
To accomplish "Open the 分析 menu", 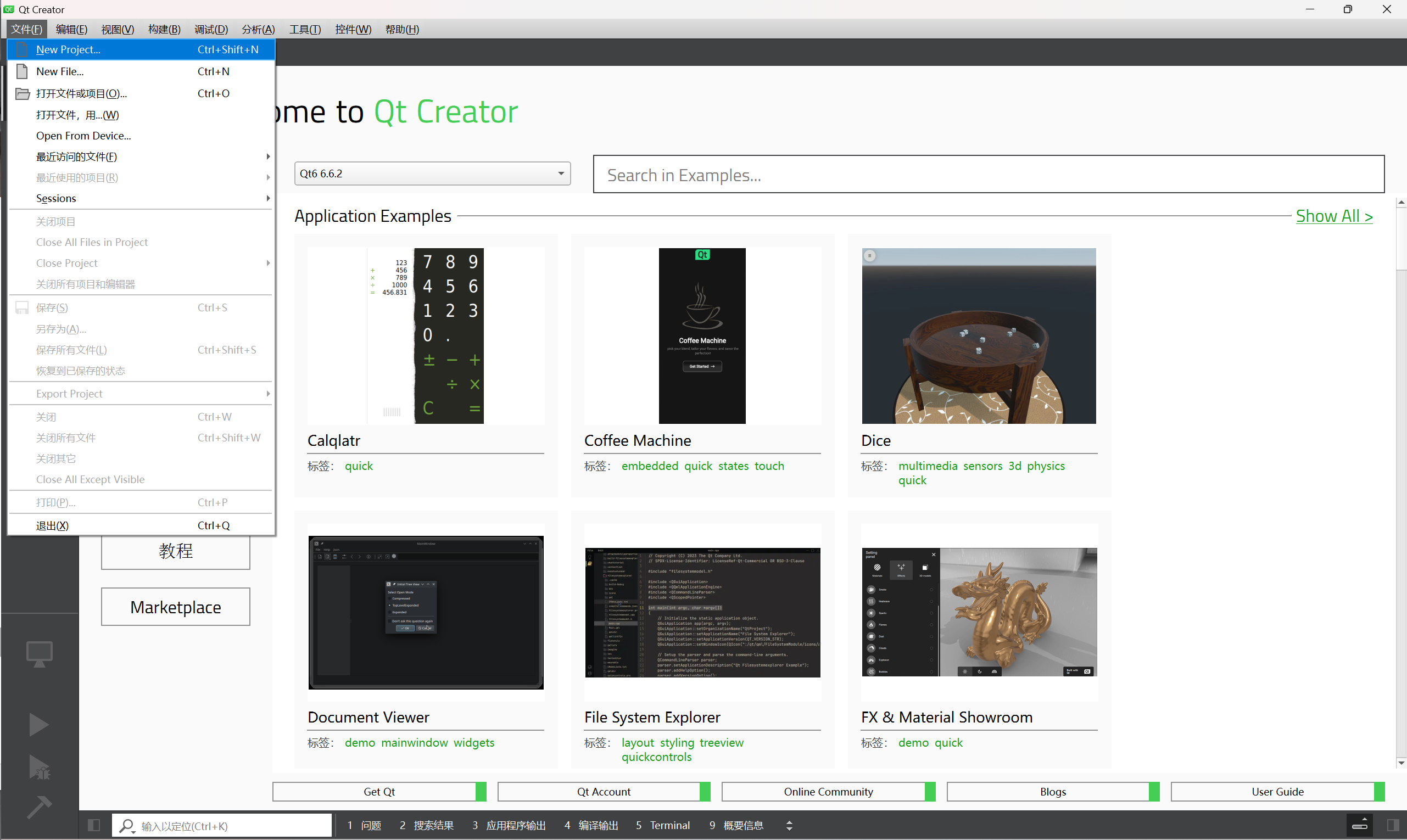I will click(258, 29).
